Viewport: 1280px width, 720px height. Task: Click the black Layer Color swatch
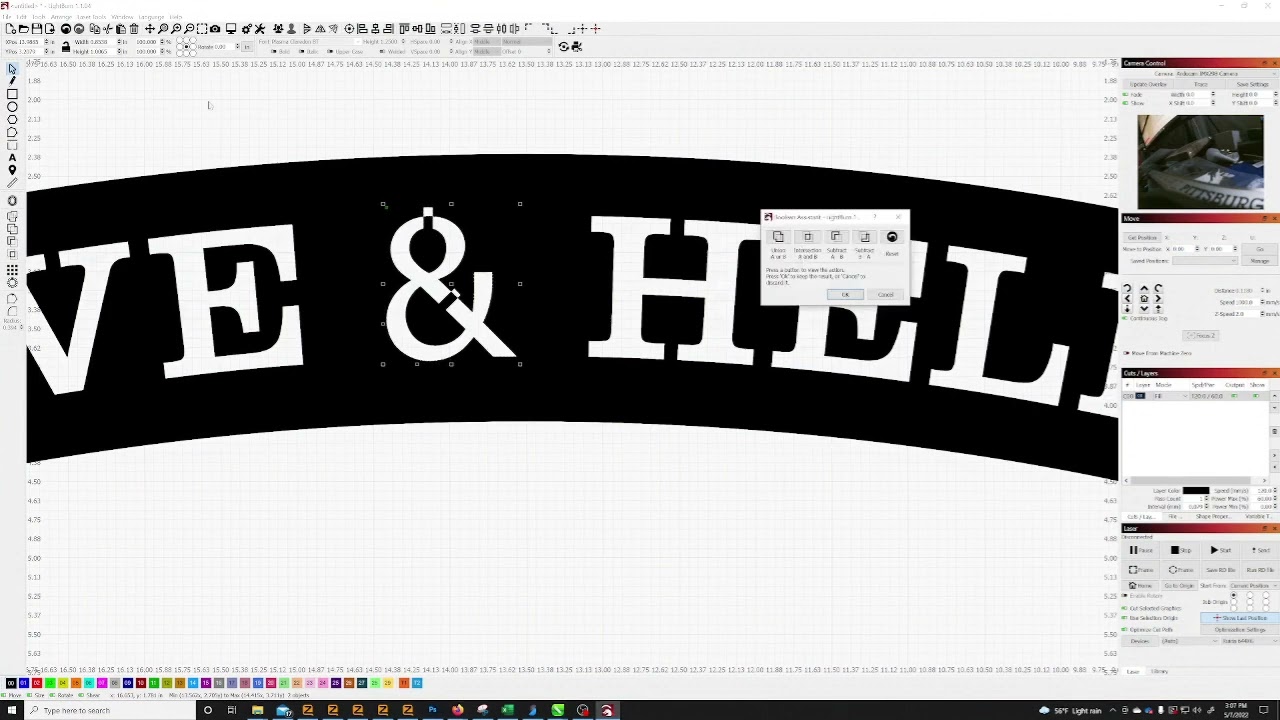(x=1196, y=491)
